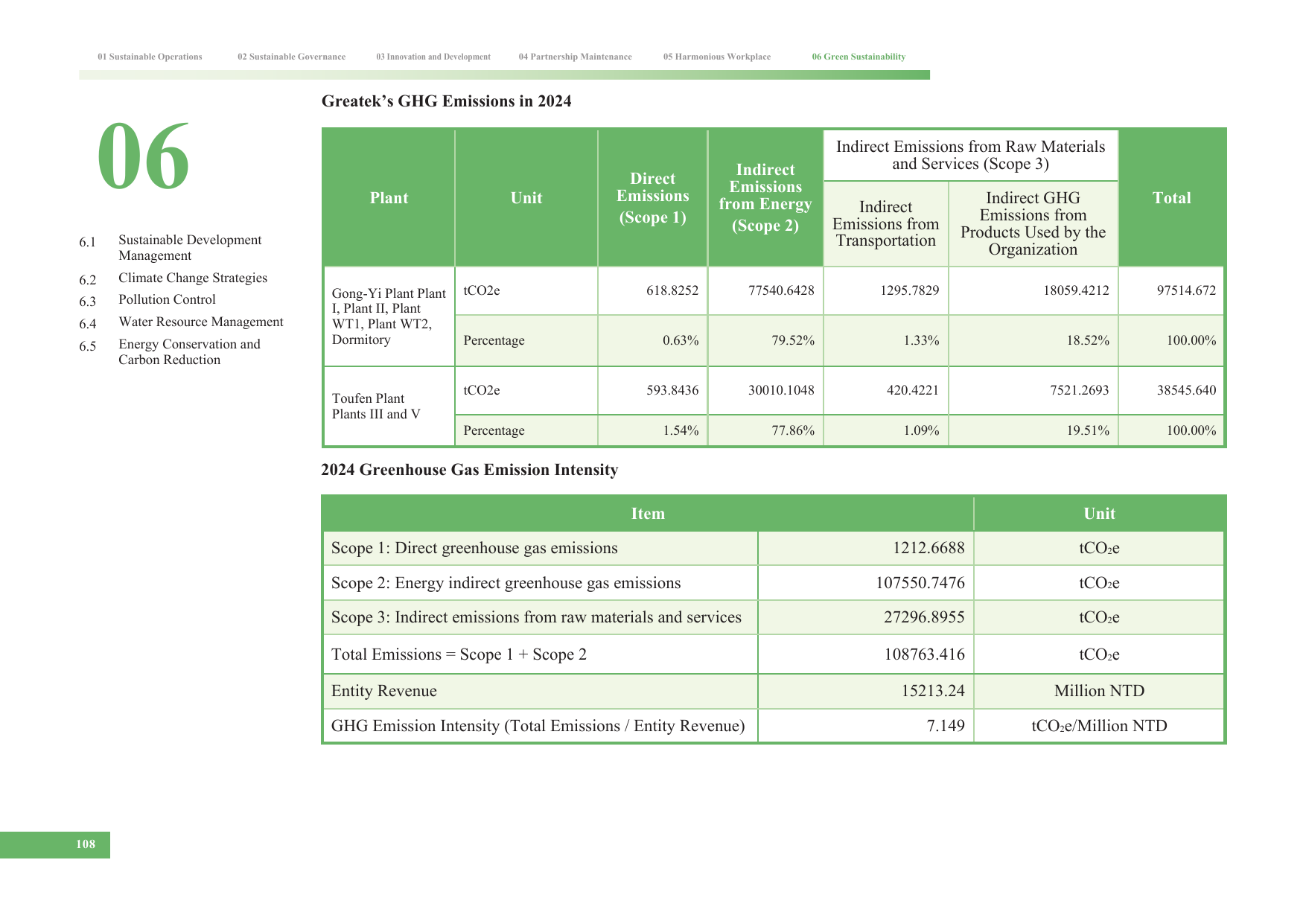Select the Gong-Yi Plant row label
This screenshot has height=924, width=1306.
(389, 316)
